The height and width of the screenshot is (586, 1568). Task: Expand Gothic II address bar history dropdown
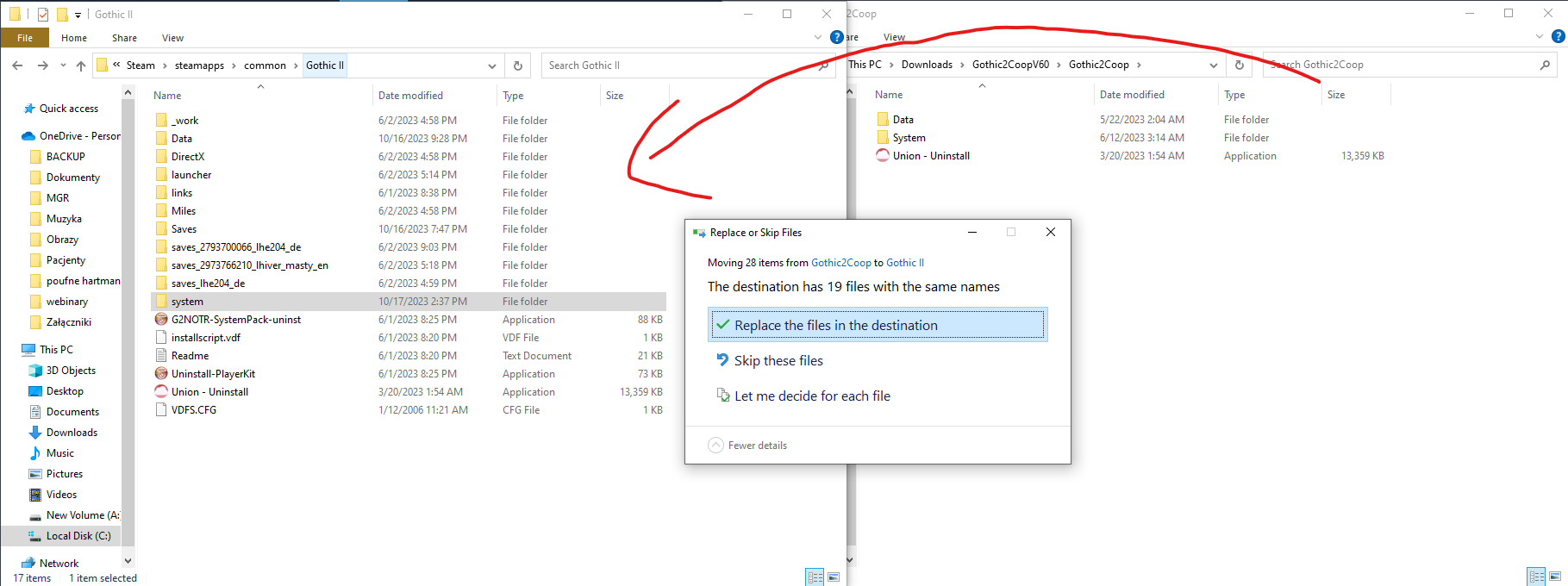tap(492, 65)
